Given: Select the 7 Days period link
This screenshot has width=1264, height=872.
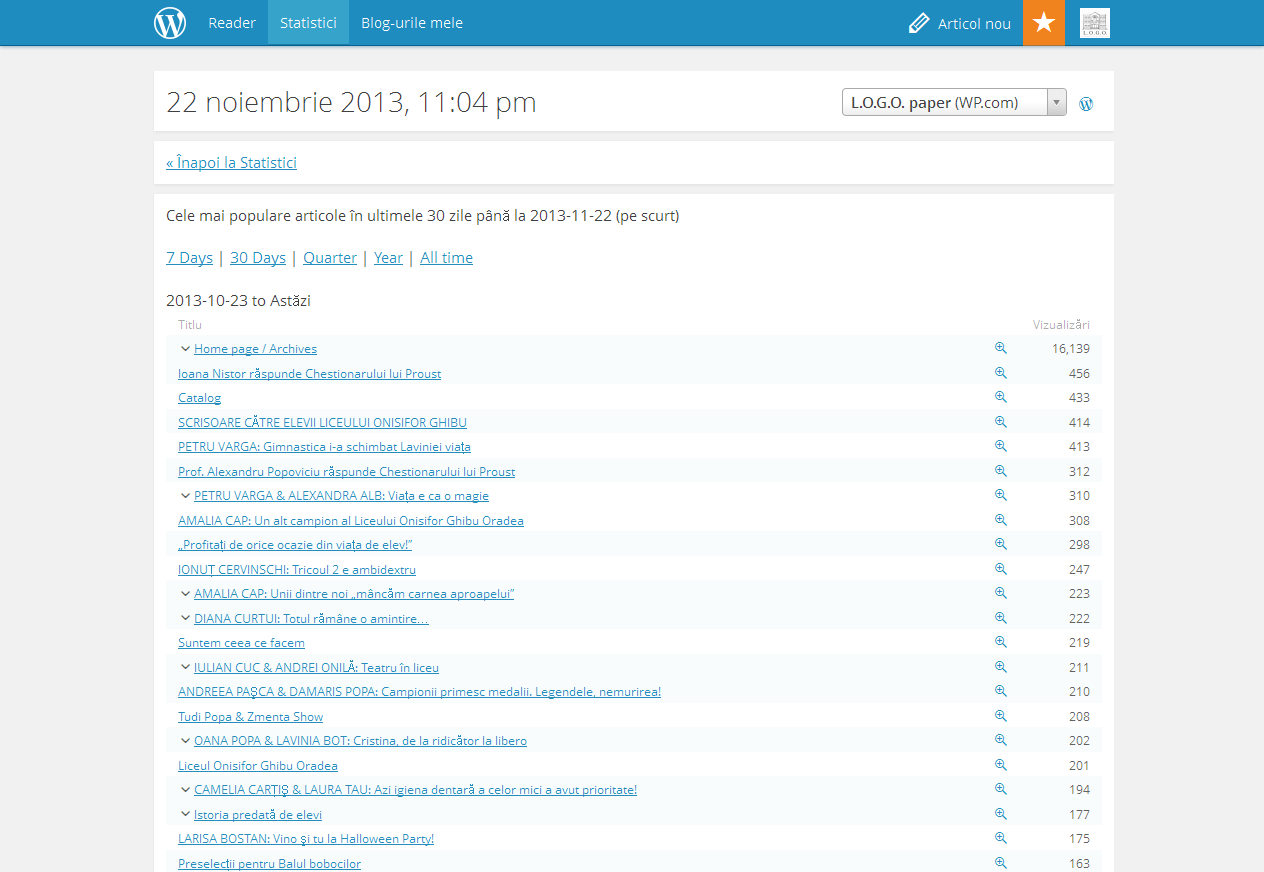Looking at the screenshot, I should [189, 258].
